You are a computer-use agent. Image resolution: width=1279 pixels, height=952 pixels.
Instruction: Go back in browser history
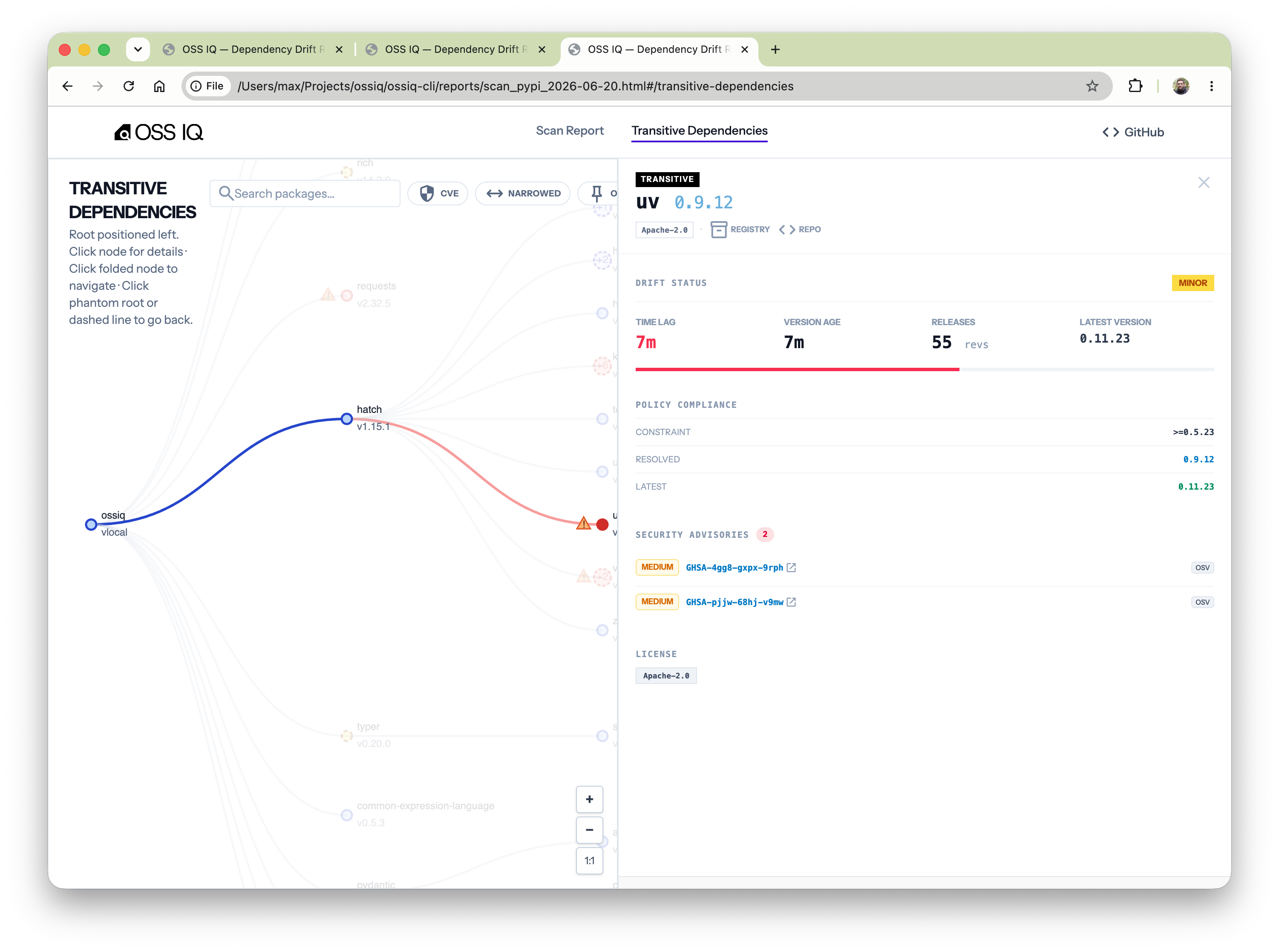pos(67,86)
